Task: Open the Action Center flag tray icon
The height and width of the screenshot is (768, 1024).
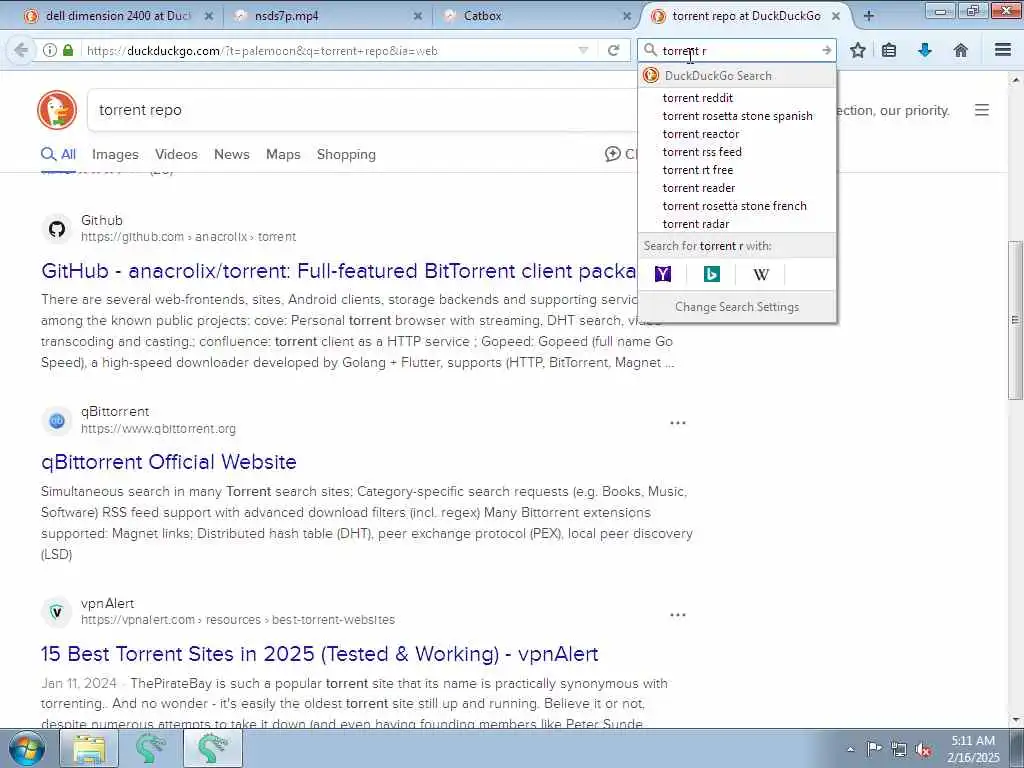Action: point(874,748)
